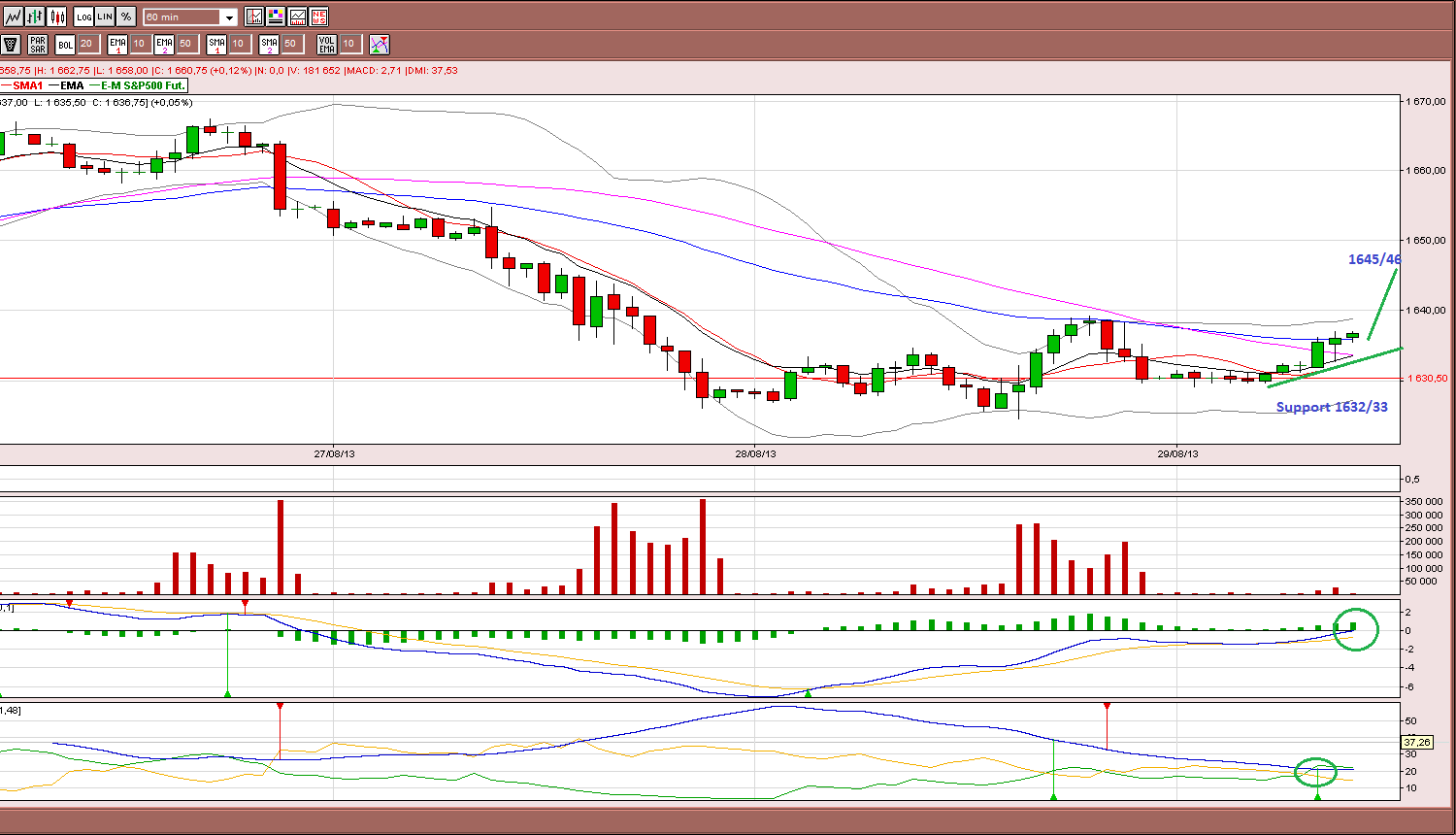Toggle the EMA 1 indicator
The height and width of the screenshot is (835, 1456).
pos(117,45)
